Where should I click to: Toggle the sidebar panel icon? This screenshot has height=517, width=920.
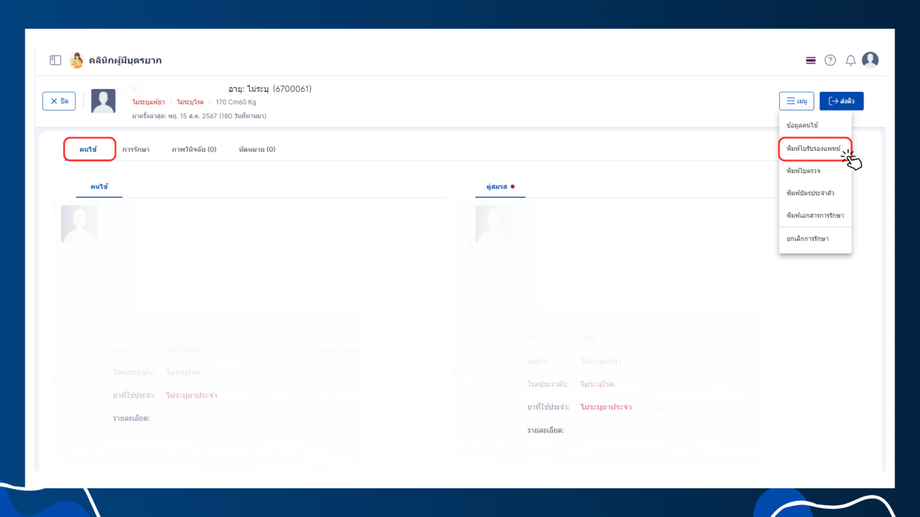tap(55, 60)
